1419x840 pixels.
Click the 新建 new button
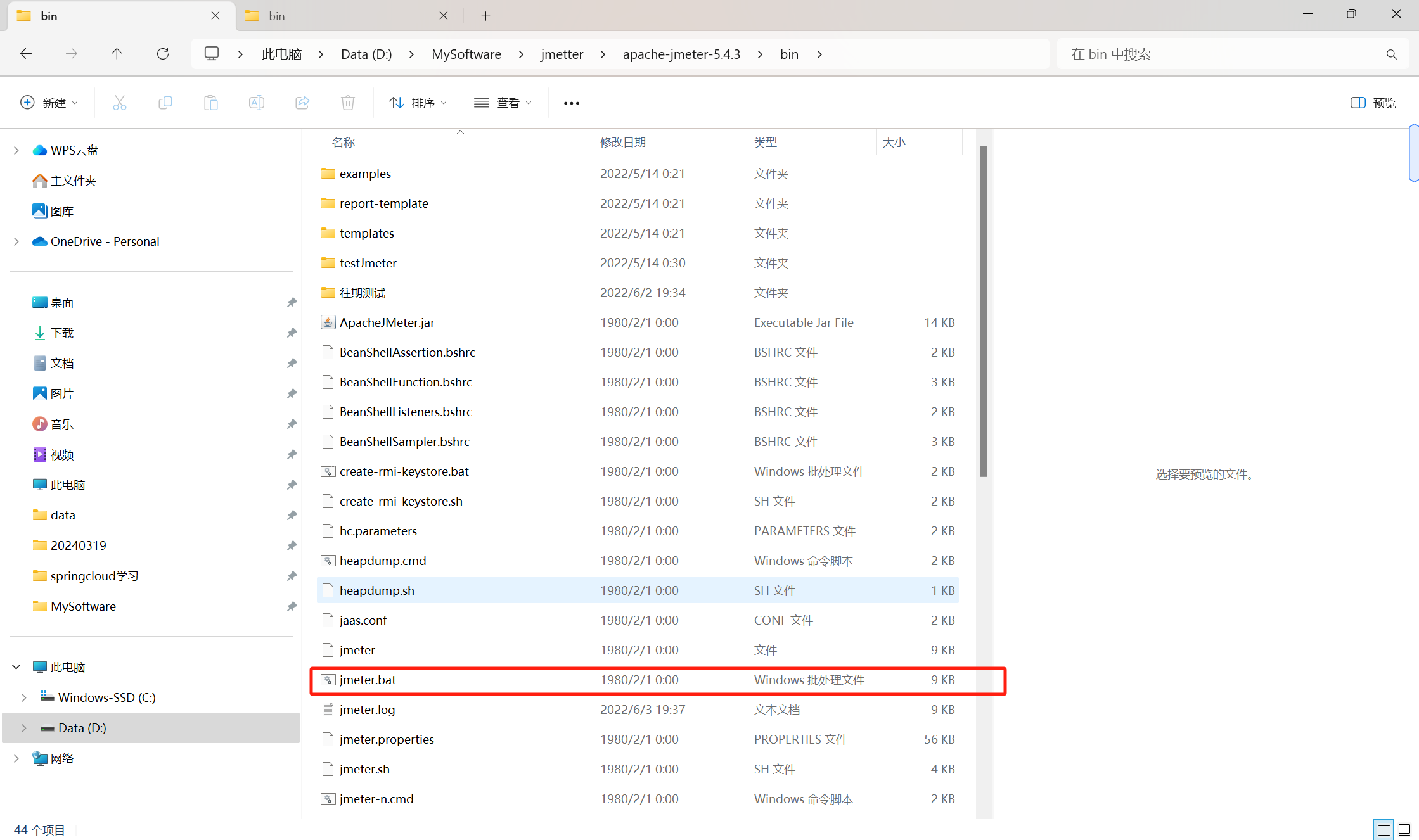49,103
